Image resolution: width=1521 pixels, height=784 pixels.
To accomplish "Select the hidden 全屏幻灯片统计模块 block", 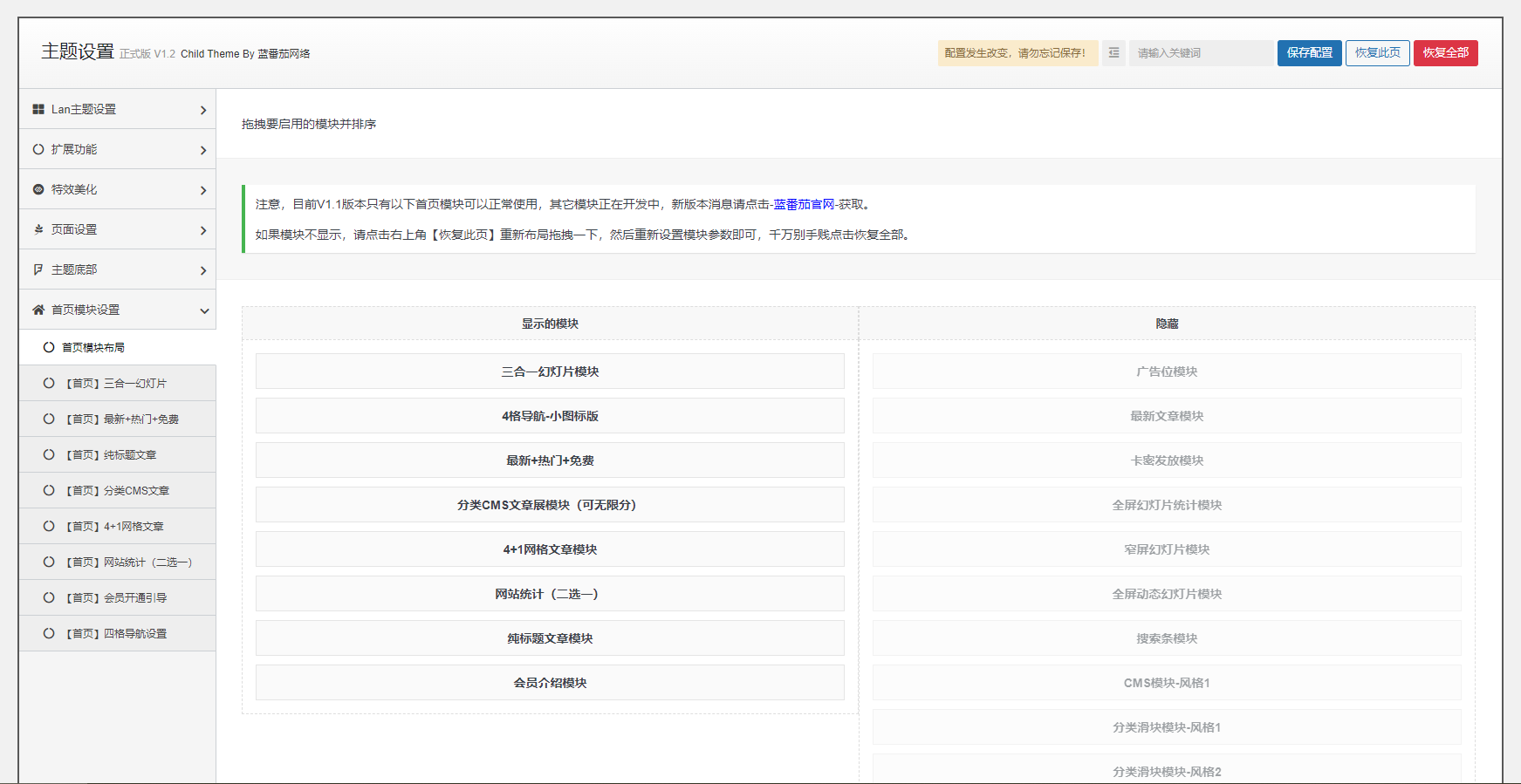I will 1167,505.
